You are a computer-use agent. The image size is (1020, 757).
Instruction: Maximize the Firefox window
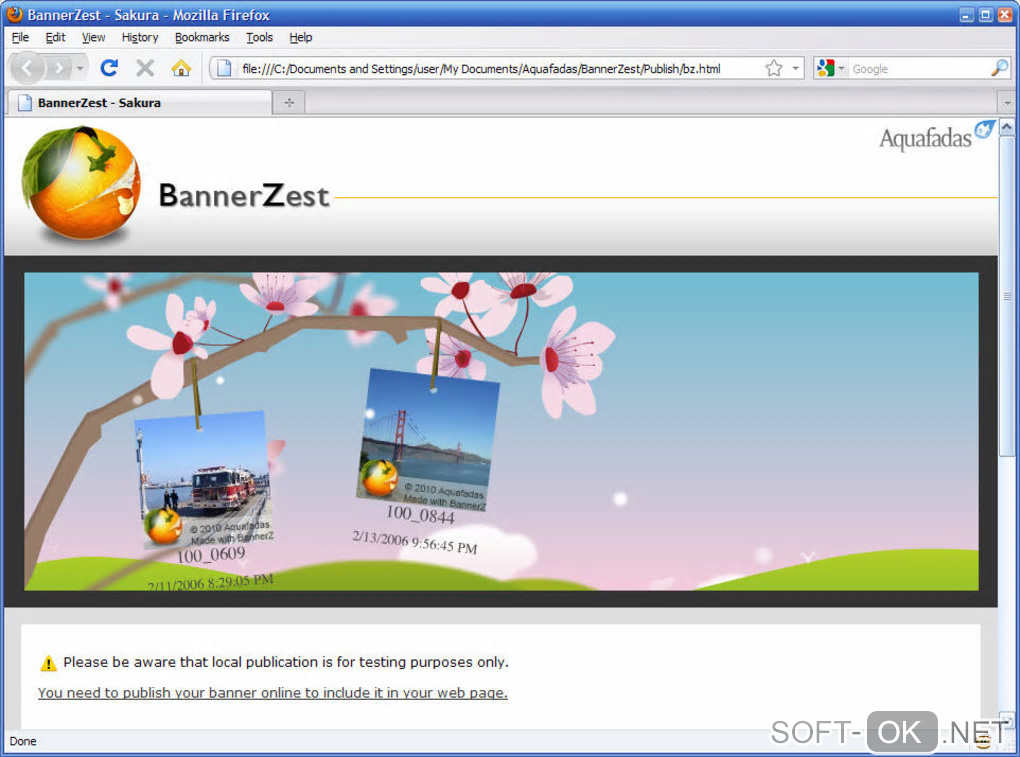986,14
